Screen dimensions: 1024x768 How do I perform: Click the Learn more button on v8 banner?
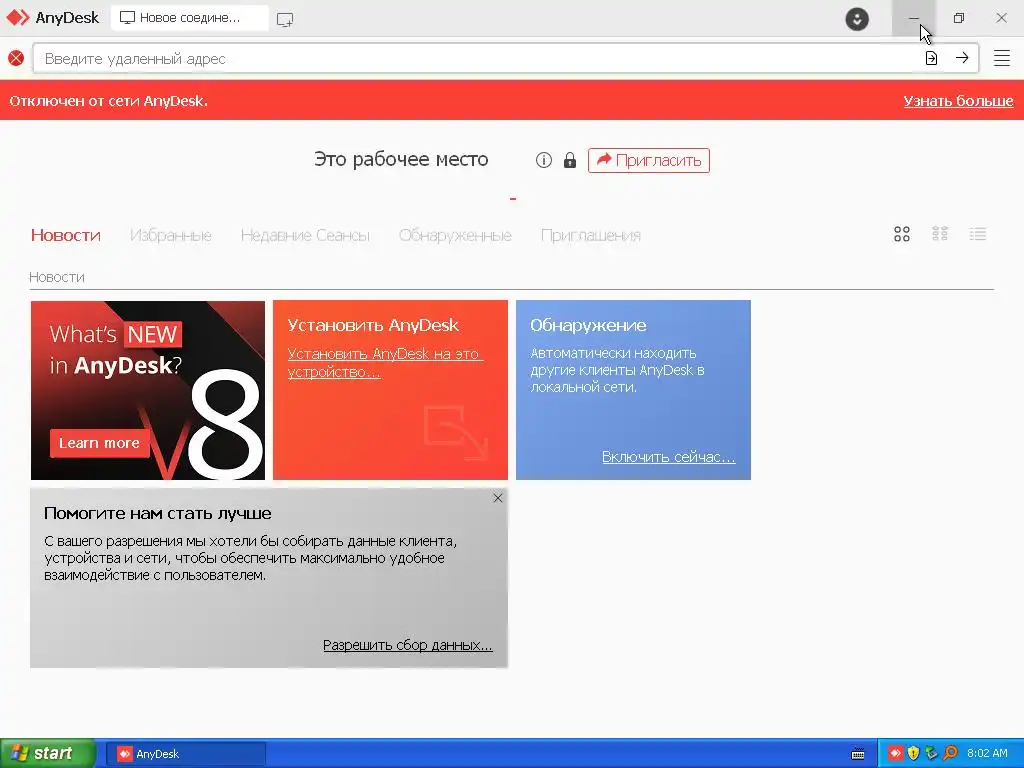click(99, 443)
